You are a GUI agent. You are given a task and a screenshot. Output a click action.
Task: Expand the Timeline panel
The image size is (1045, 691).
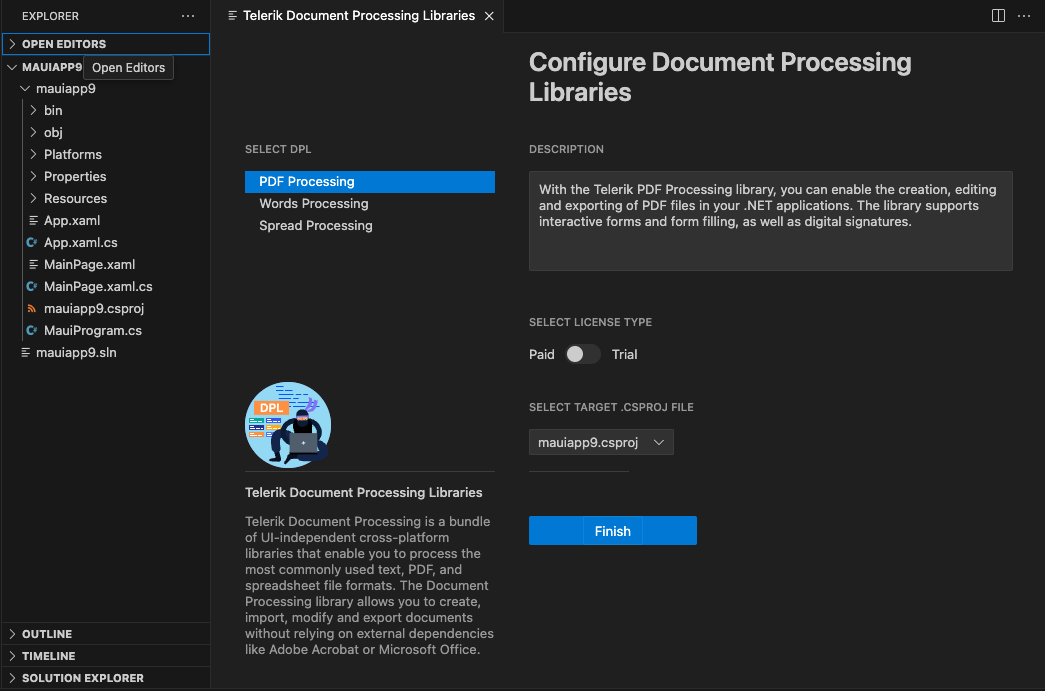(106, 656)
